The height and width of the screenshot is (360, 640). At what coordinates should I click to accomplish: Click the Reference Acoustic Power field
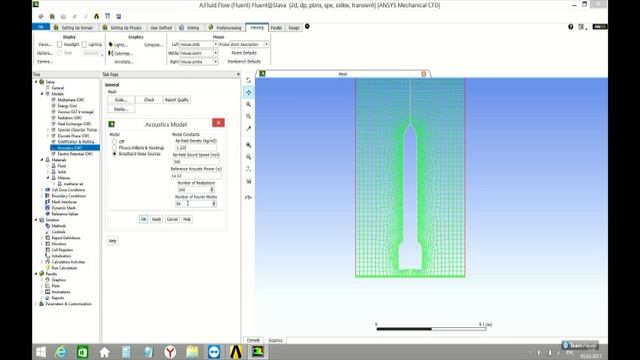[x=196, y=176]
